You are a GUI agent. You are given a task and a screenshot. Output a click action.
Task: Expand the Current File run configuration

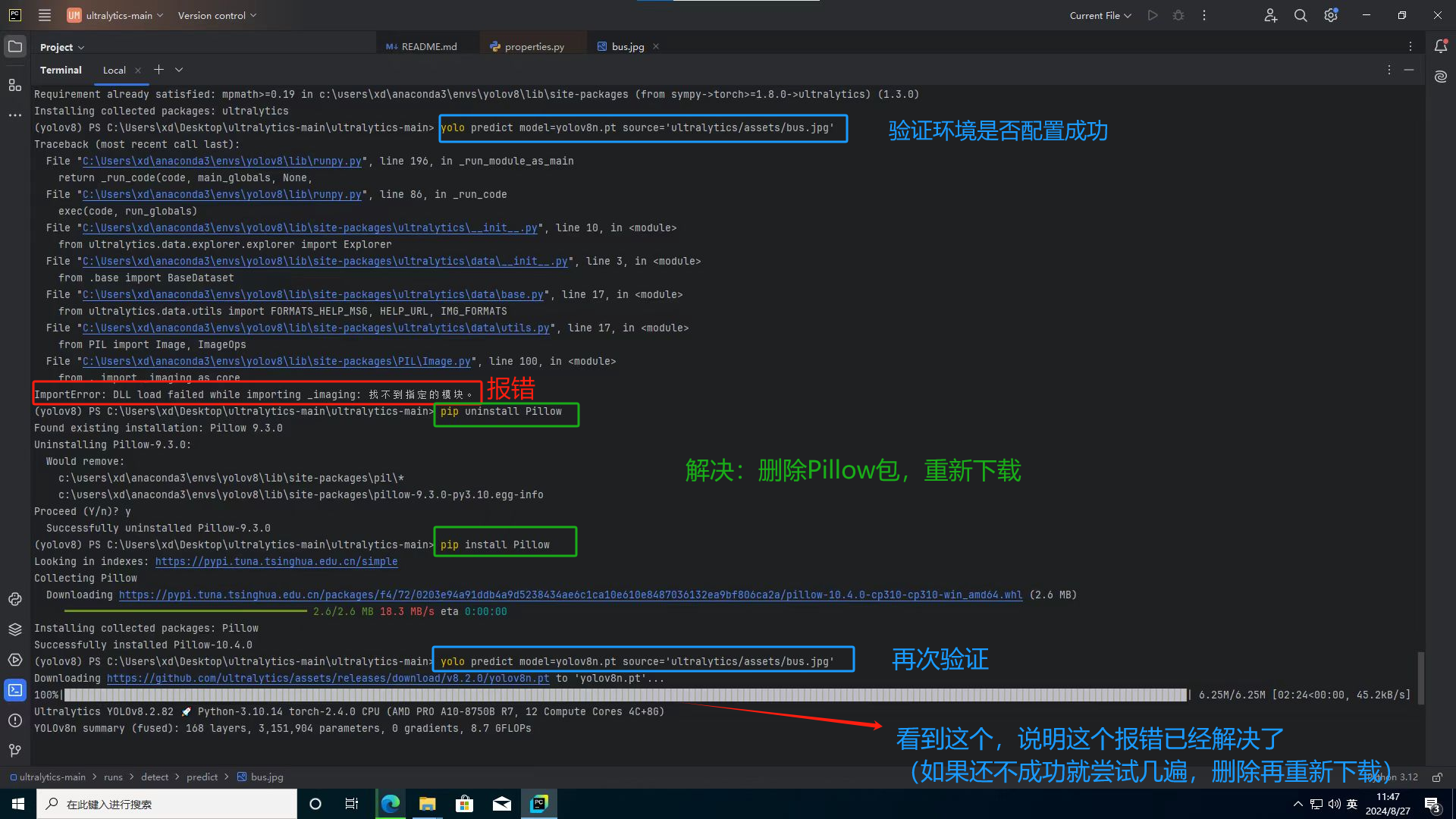(x=1100, y=15)
